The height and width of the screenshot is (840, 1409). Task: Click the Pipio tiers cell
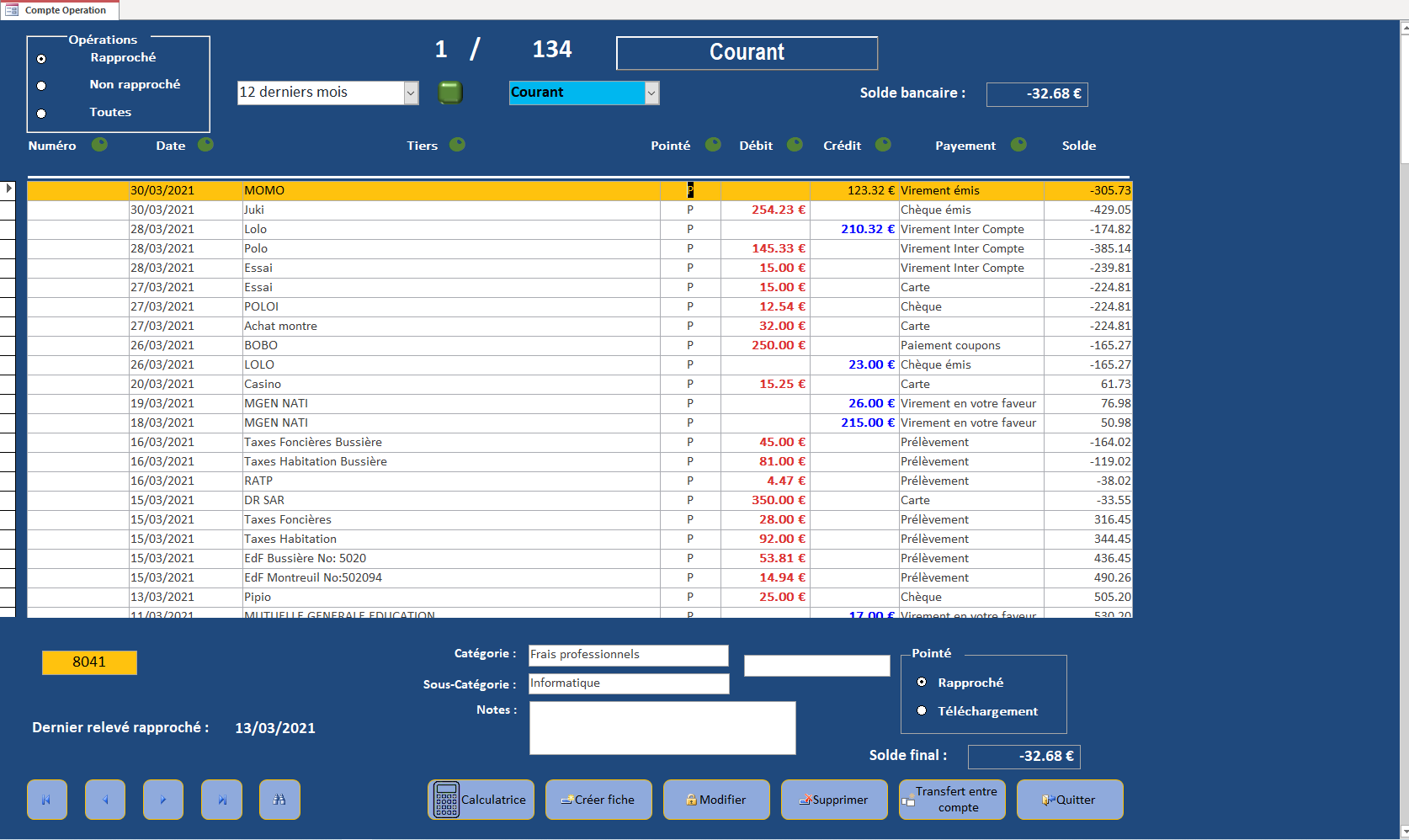tap(451, 597)
